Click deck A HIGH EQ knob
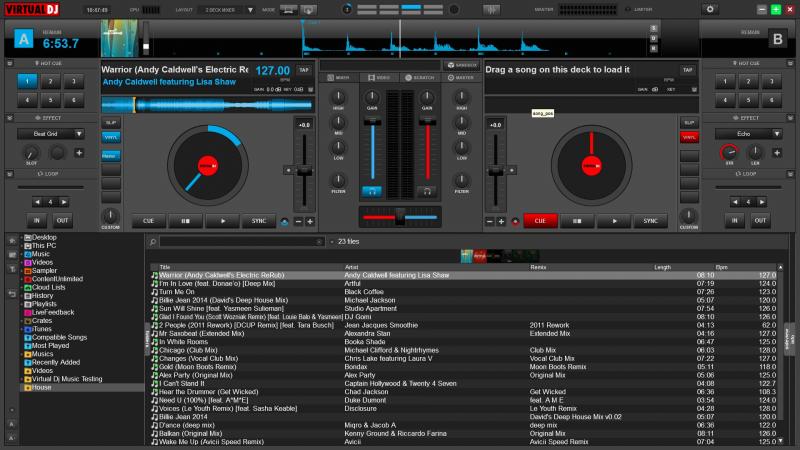The width and height of the screenshot is (800, 450). coord(338,97)
